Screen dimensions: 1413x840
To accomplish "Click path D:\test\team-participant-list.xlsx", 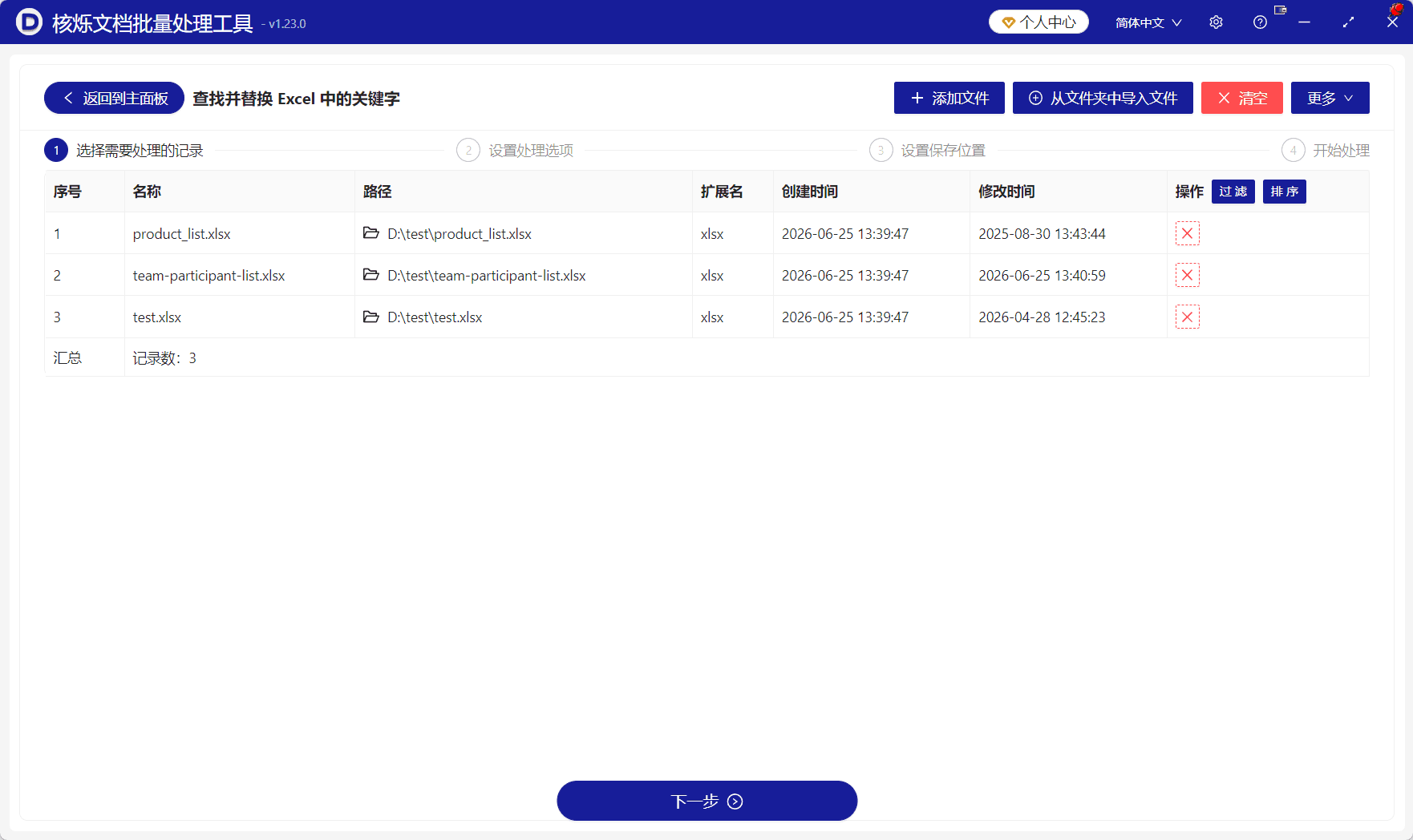I will click(487, 275).
